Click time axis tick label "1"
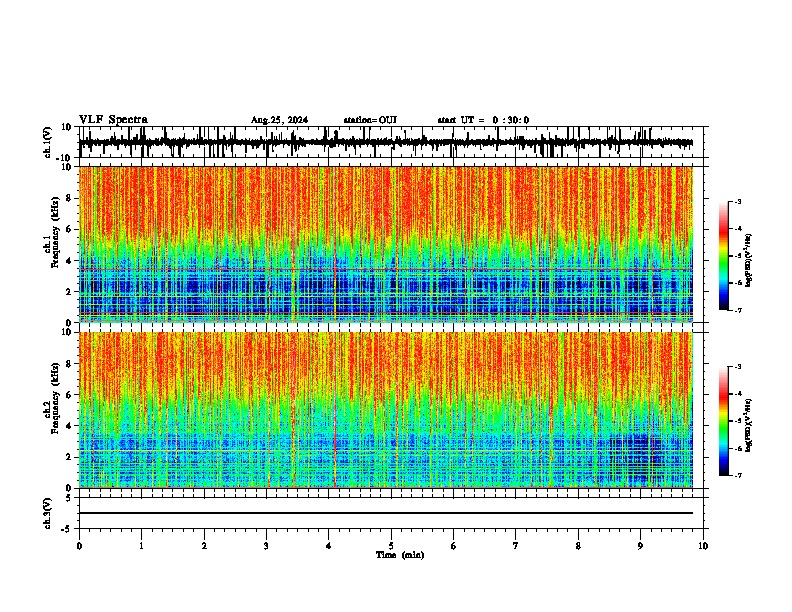This screenshot has height=612, width=792. [x=141, y=546]
